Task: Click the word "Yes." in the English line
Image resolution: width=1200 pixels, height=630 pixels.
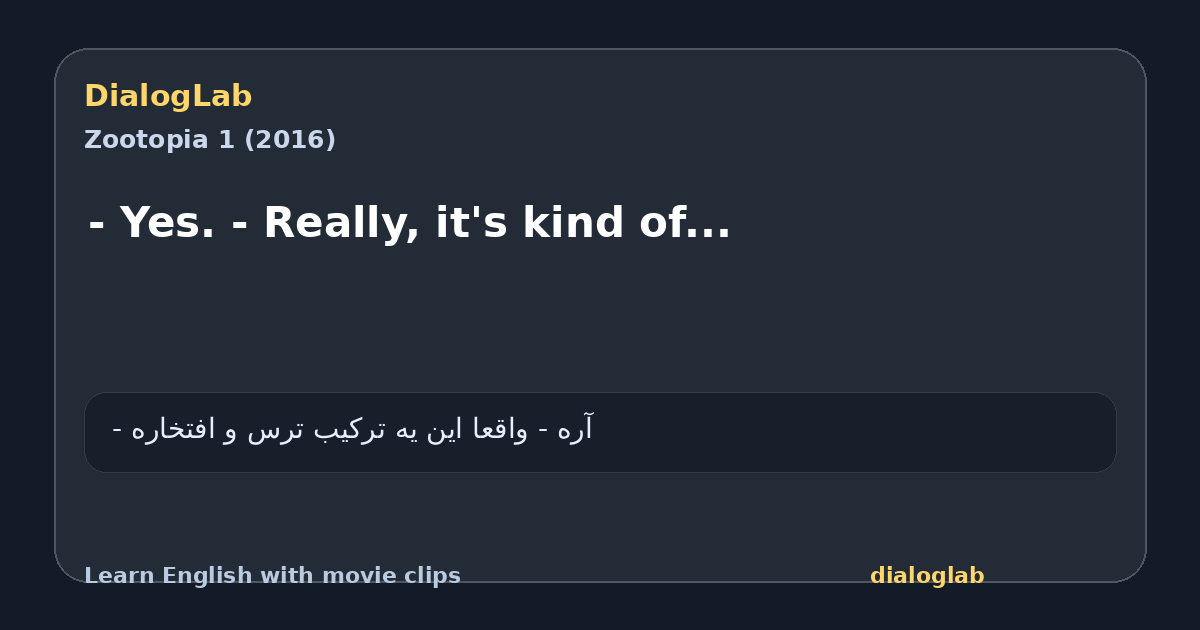Action: tap(166, 223)
